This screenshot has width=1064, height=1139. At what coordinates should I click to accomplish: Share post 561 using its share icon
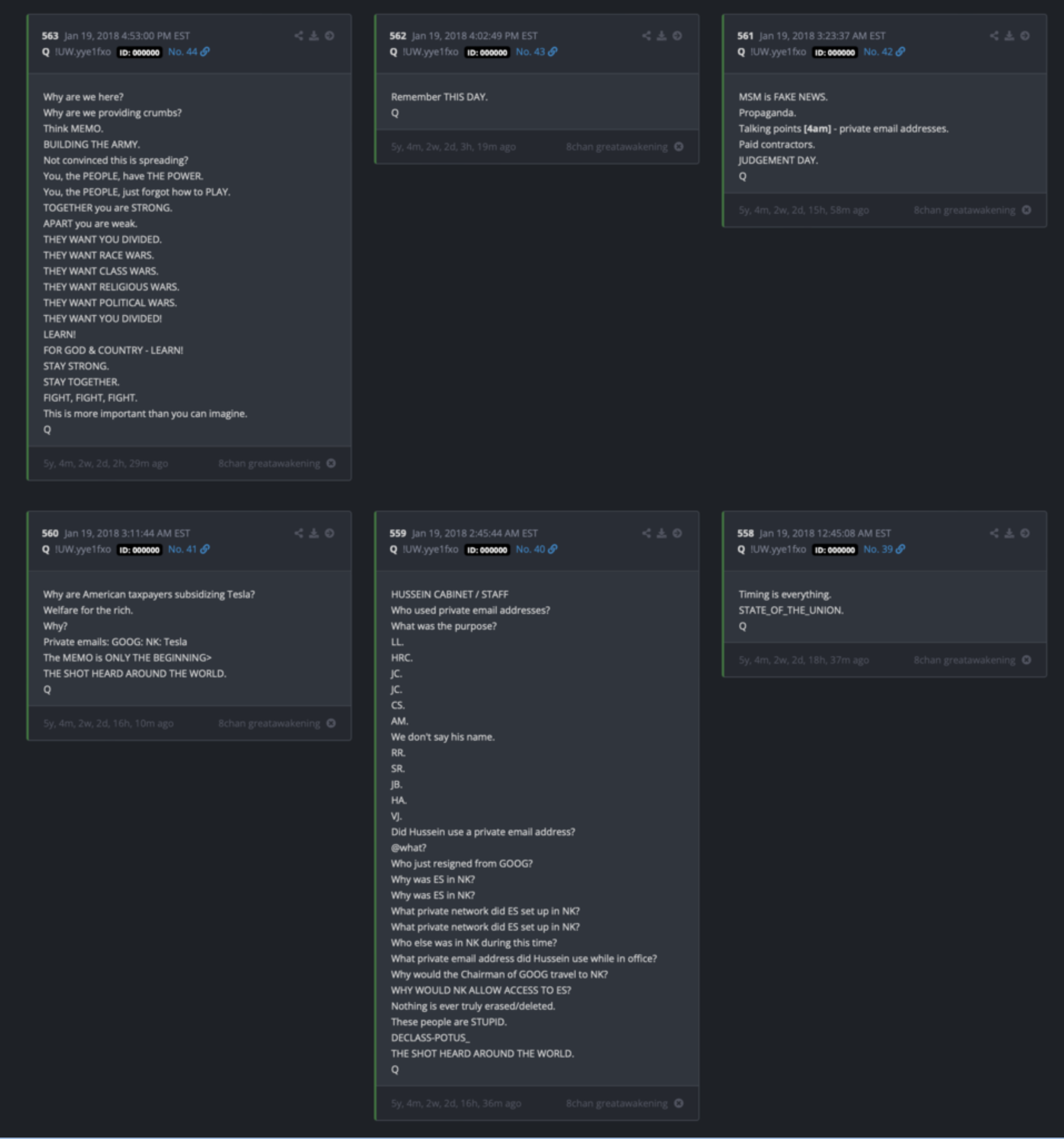tap(994, 36)
